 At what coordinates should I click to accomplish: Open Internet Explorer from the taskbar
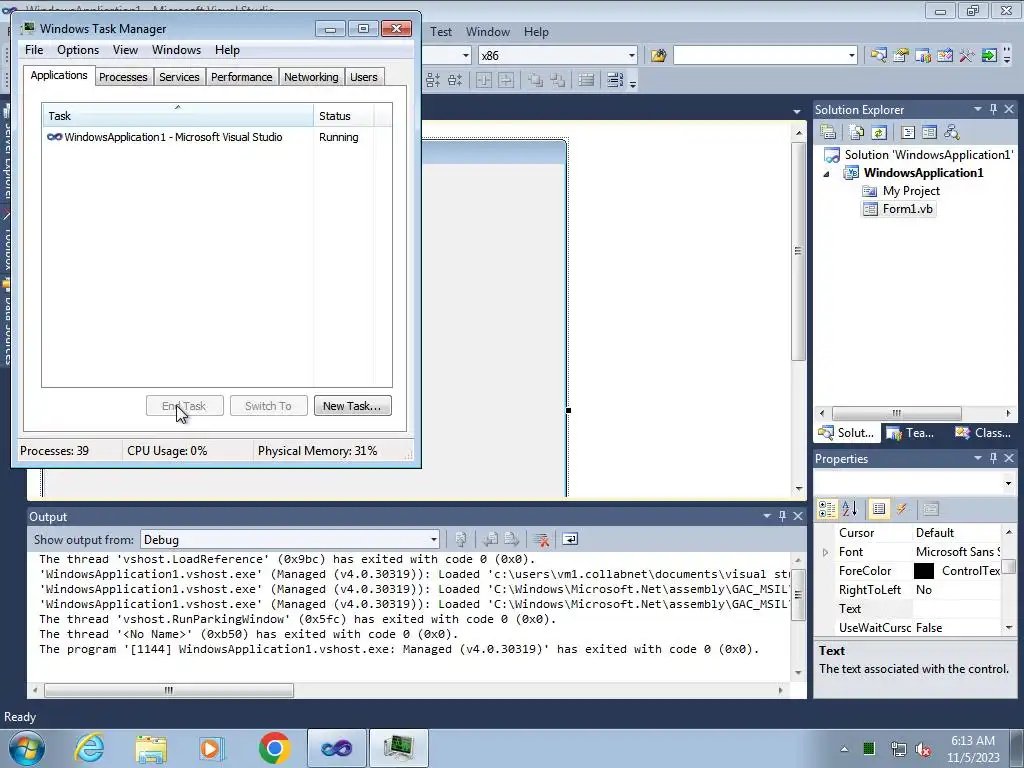coord(89,748)
